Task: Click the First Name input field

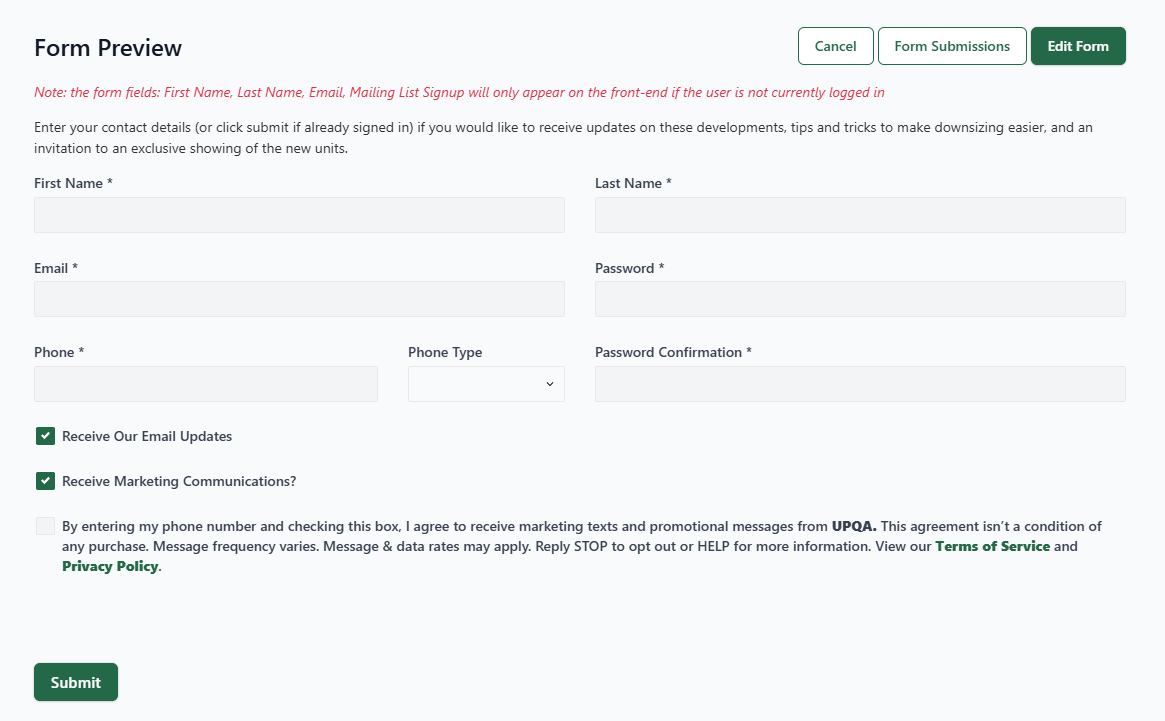Action: pyautogui.click(x=299, y=214)
